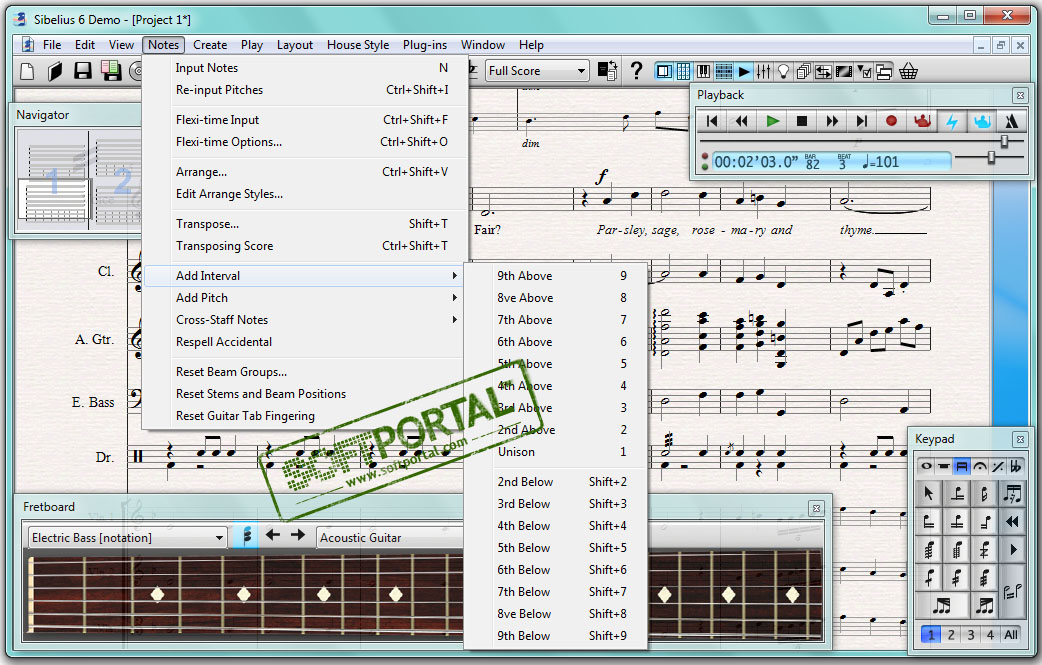This screenshot has height=665, width=1042.
Task: Click the Versions stacked pages toolbar icon
Action: [x=803, y=71]
